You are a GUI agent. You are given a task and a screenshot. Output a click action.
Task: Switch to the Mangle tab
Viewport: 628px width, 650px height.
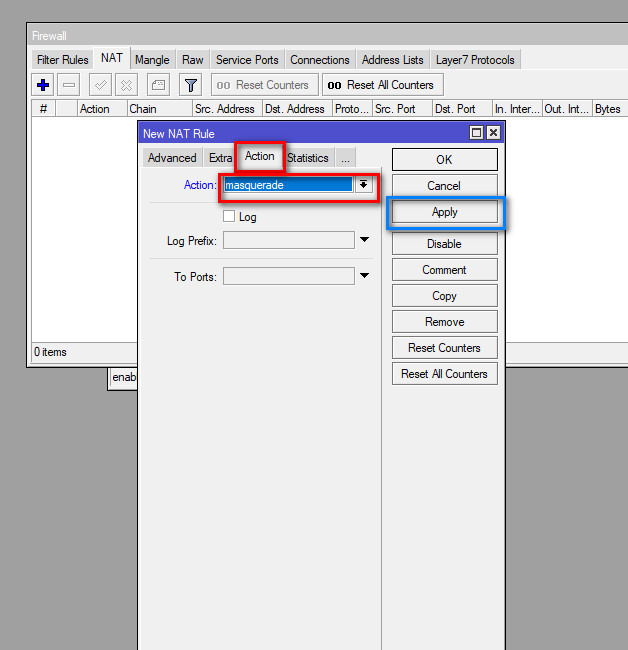click(x=152, y=60)
